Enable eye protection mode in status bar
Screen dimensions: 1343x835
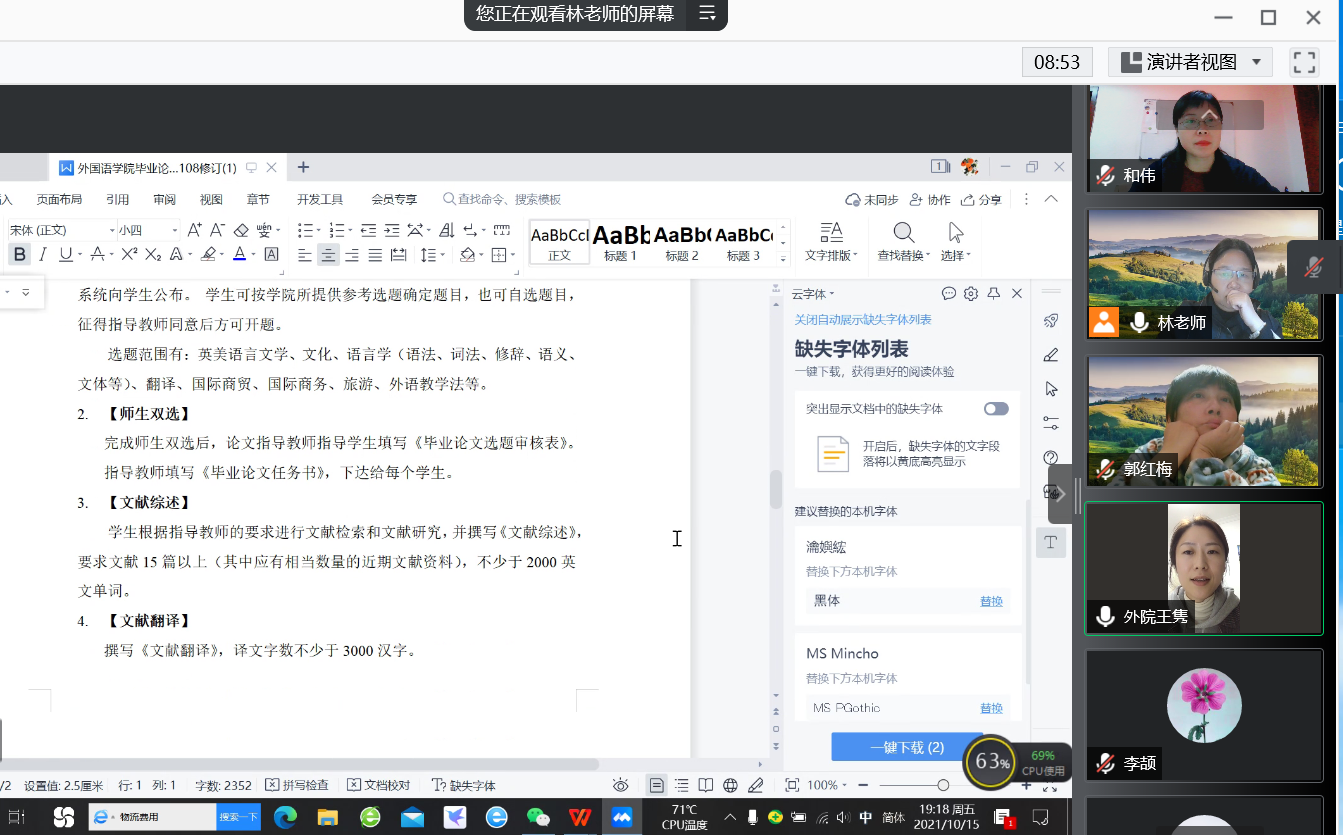621,785
